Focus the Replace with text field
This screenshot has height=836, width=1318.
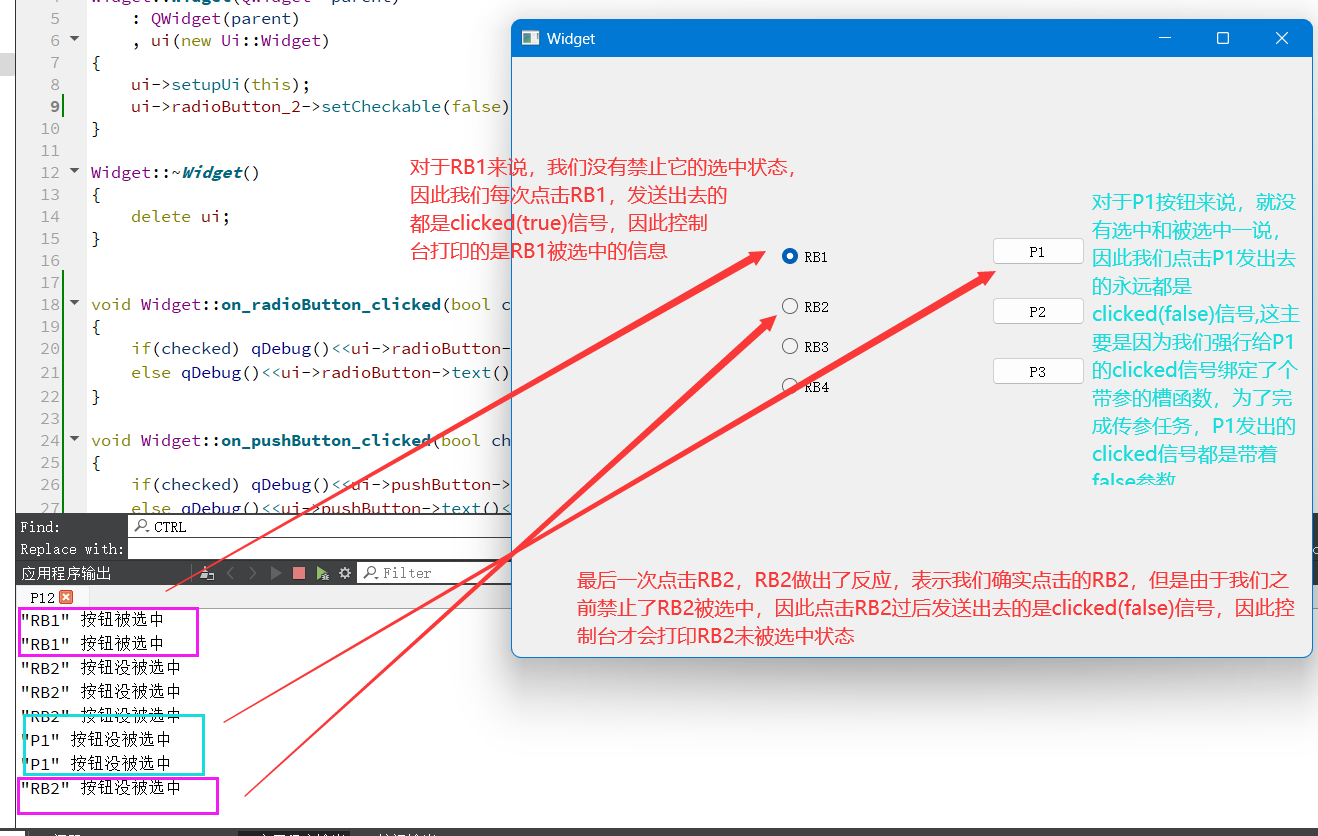tap(320, 549)
